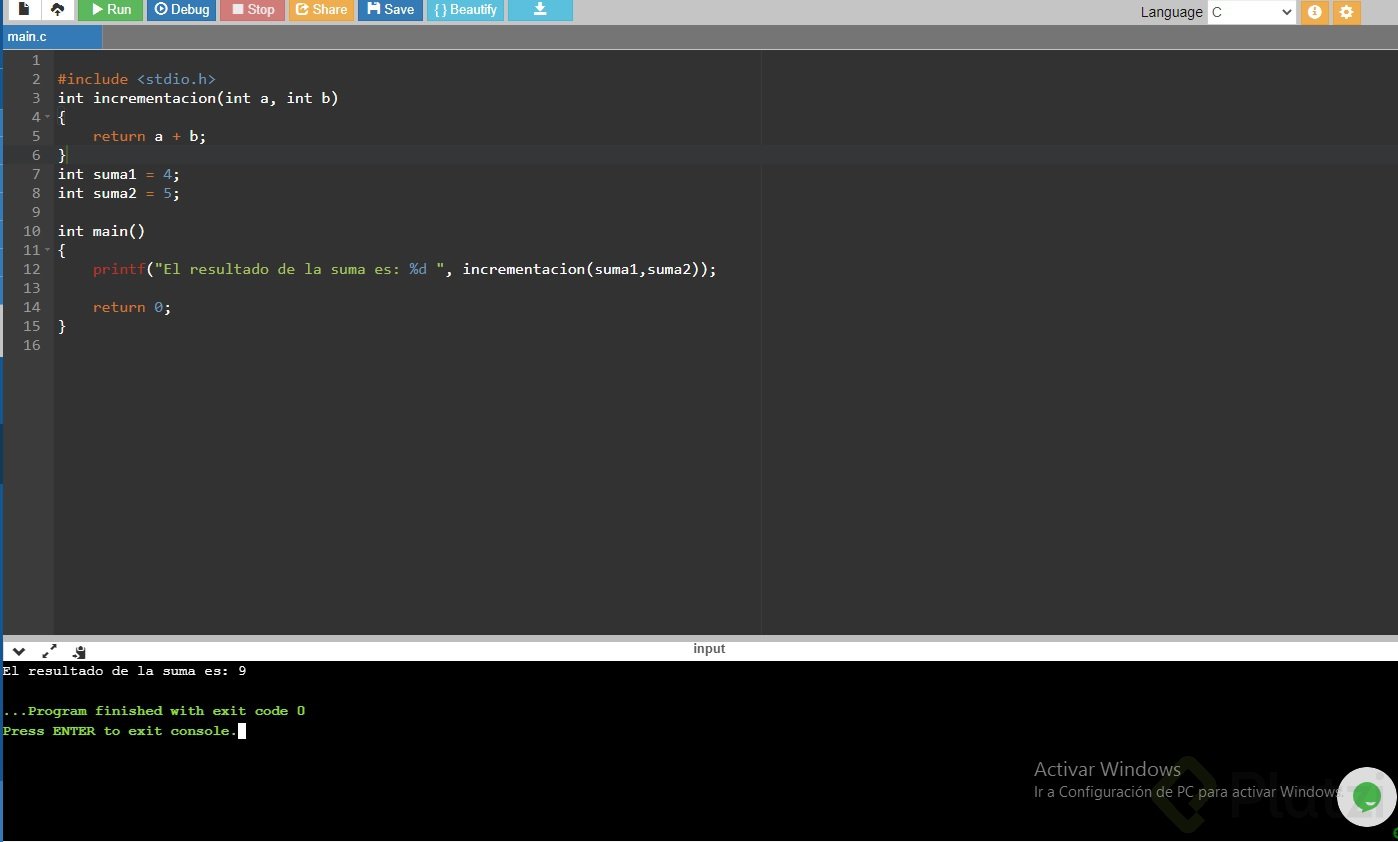The height and width of the screenshot is (842, 1398).
Task: Create a new file with the document icon
Action: pyautogui.click(x=24, y=10)
